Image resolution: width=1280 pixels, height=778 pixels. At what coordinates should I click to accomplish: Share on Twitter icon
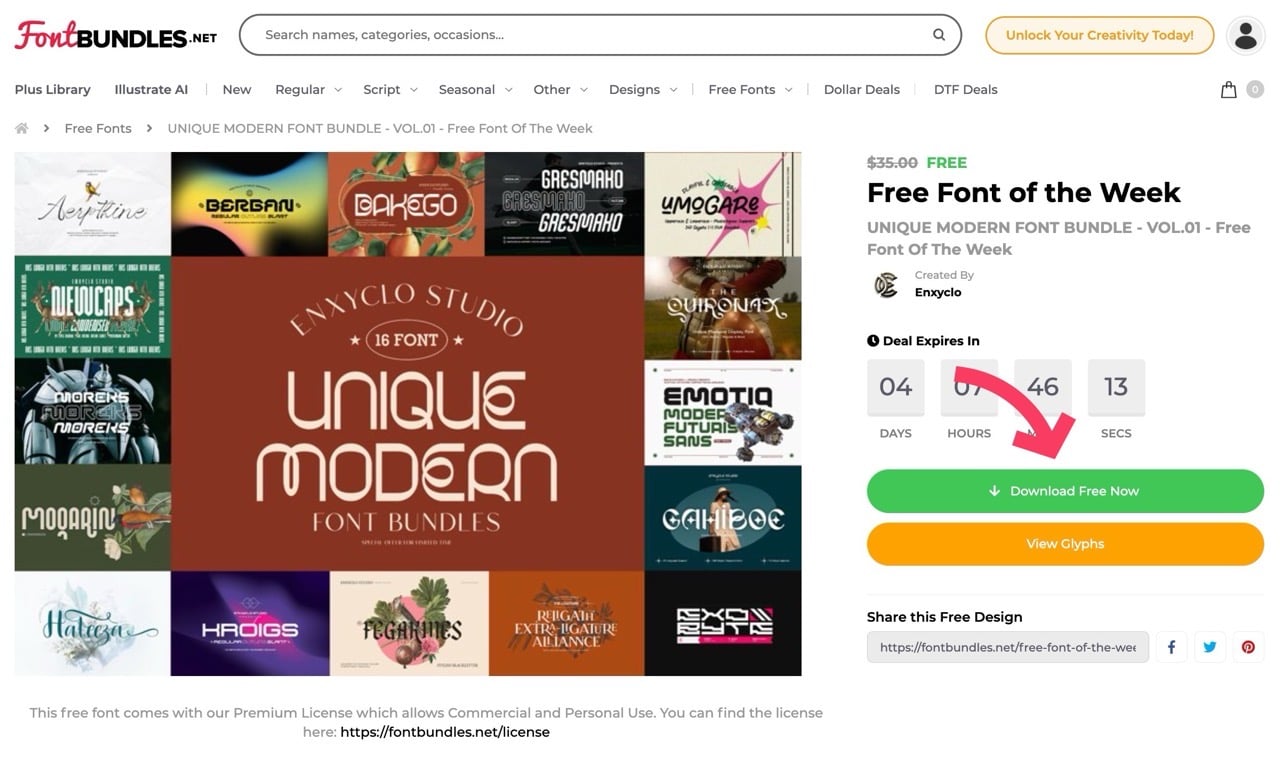click(x=1210, y=647)
